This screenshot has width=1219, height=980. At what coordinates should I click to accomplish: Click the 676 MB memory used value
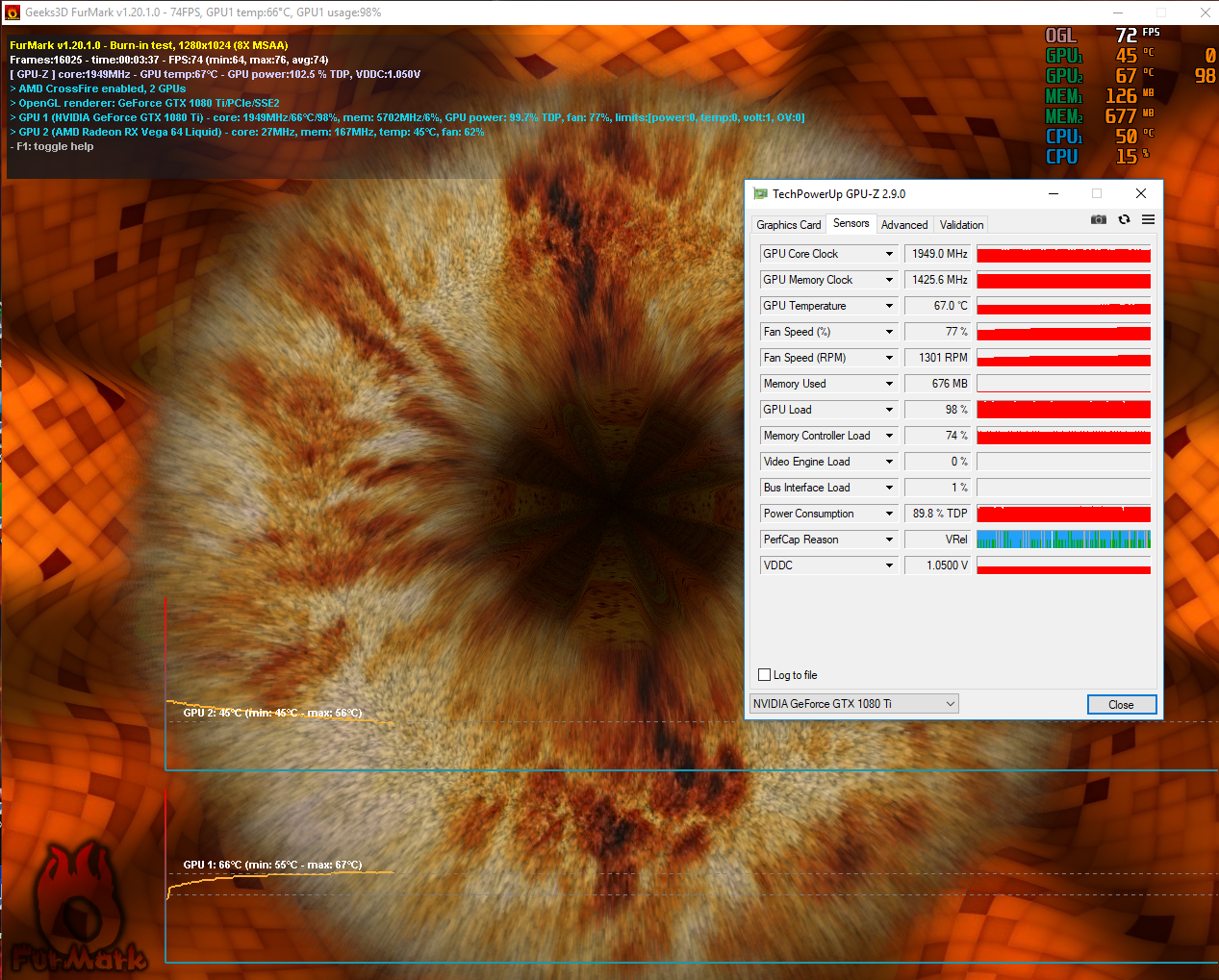(x=937, y=384)
